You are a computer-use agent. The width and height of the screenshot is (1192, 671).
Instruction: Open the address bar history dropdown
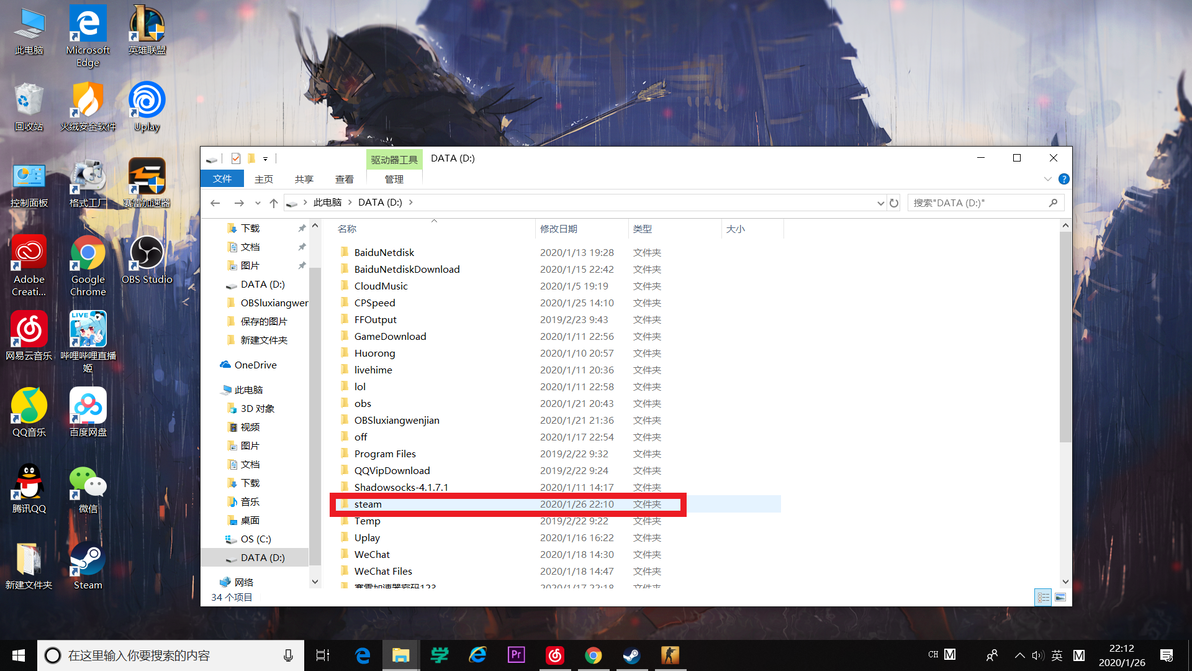pos(880,203)
